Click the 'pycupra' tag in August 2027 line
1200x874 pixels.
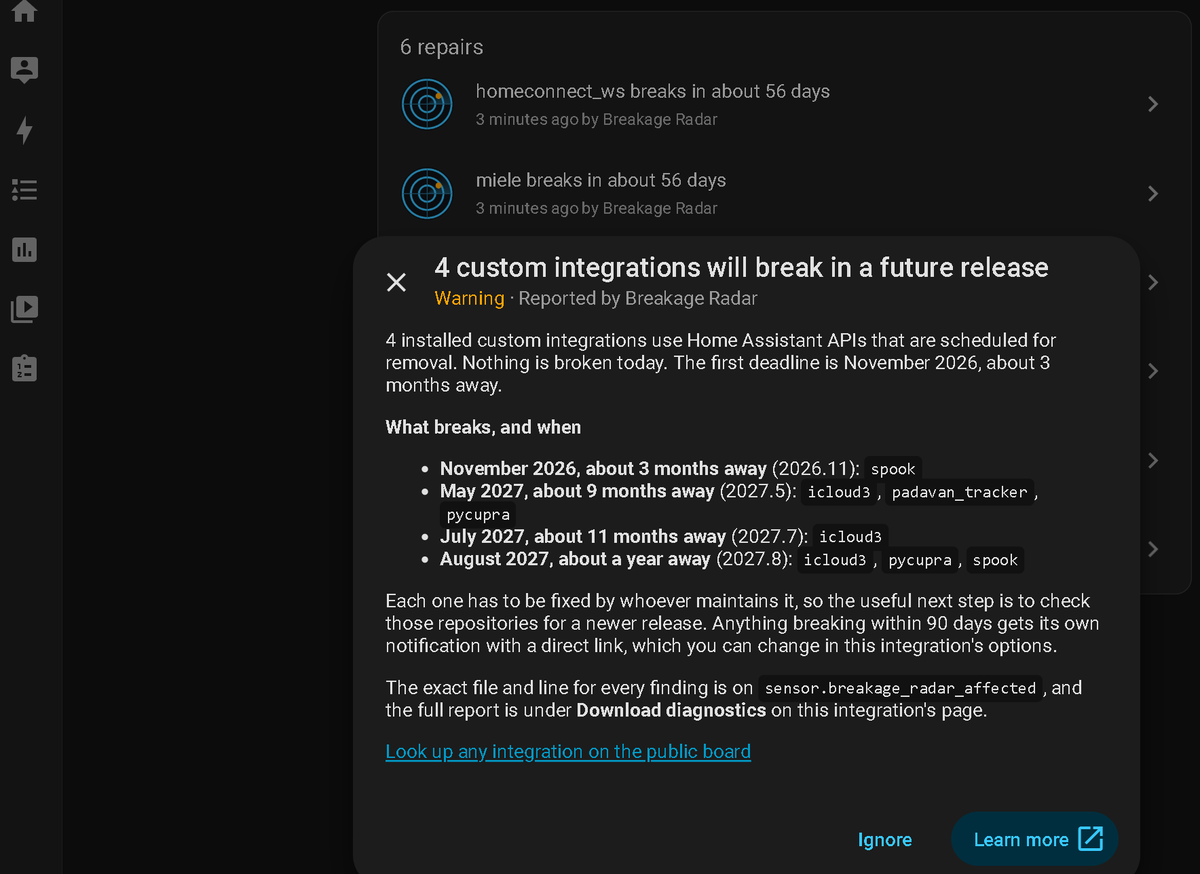pos(920,560)
